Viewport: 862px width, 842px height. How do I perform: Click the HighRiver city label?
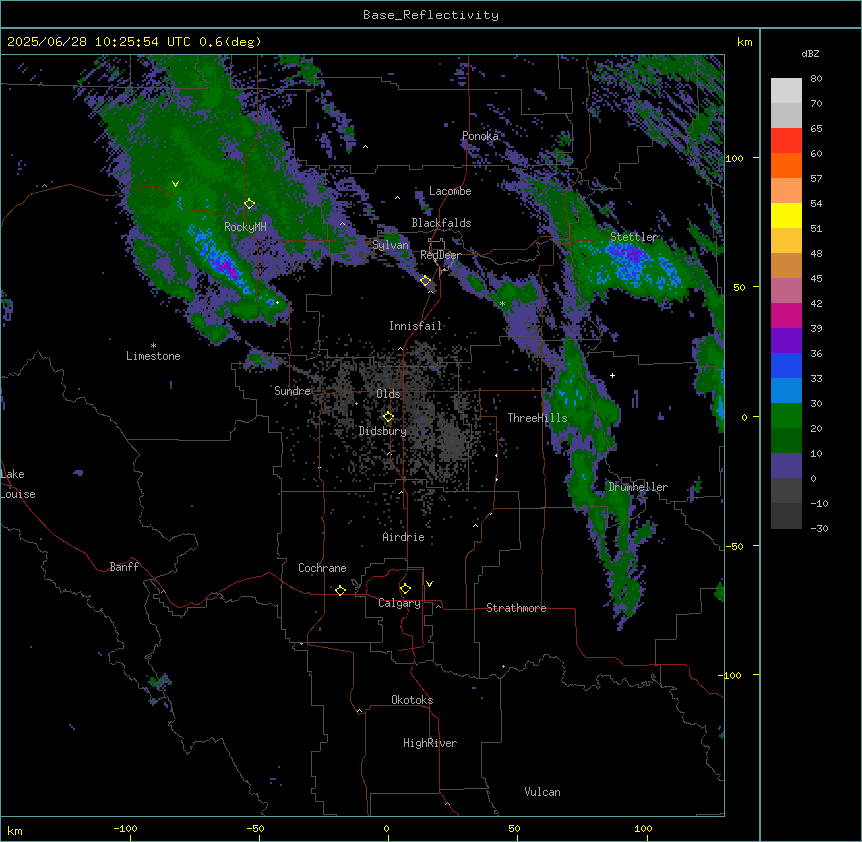pyautogui.click(x=430, y=743)
